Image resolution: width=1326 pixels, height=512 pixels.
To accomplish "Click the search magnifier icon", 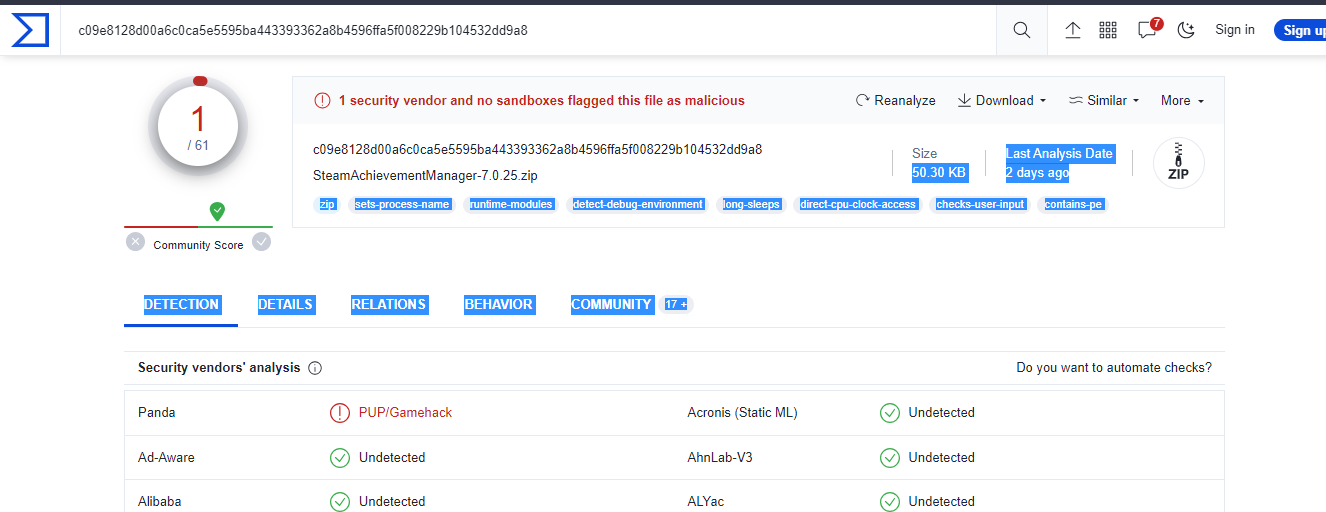I will [x=1021, y=30].
